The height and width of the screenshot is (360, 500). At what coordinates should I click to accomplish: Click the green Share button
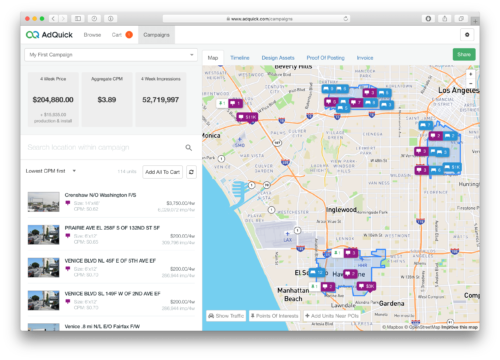point(464,54)
